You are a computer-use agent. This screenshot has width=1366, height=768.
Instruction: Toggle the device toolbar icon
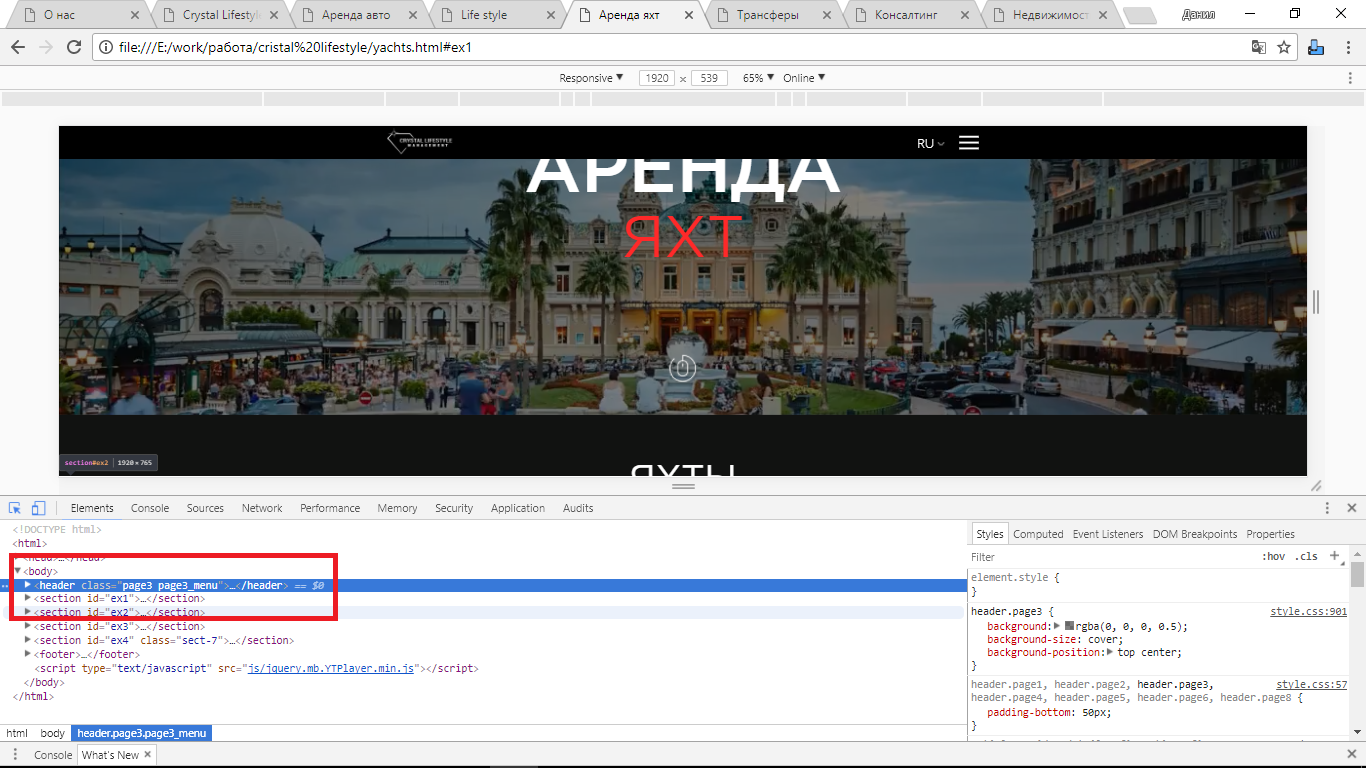[38, 508]
